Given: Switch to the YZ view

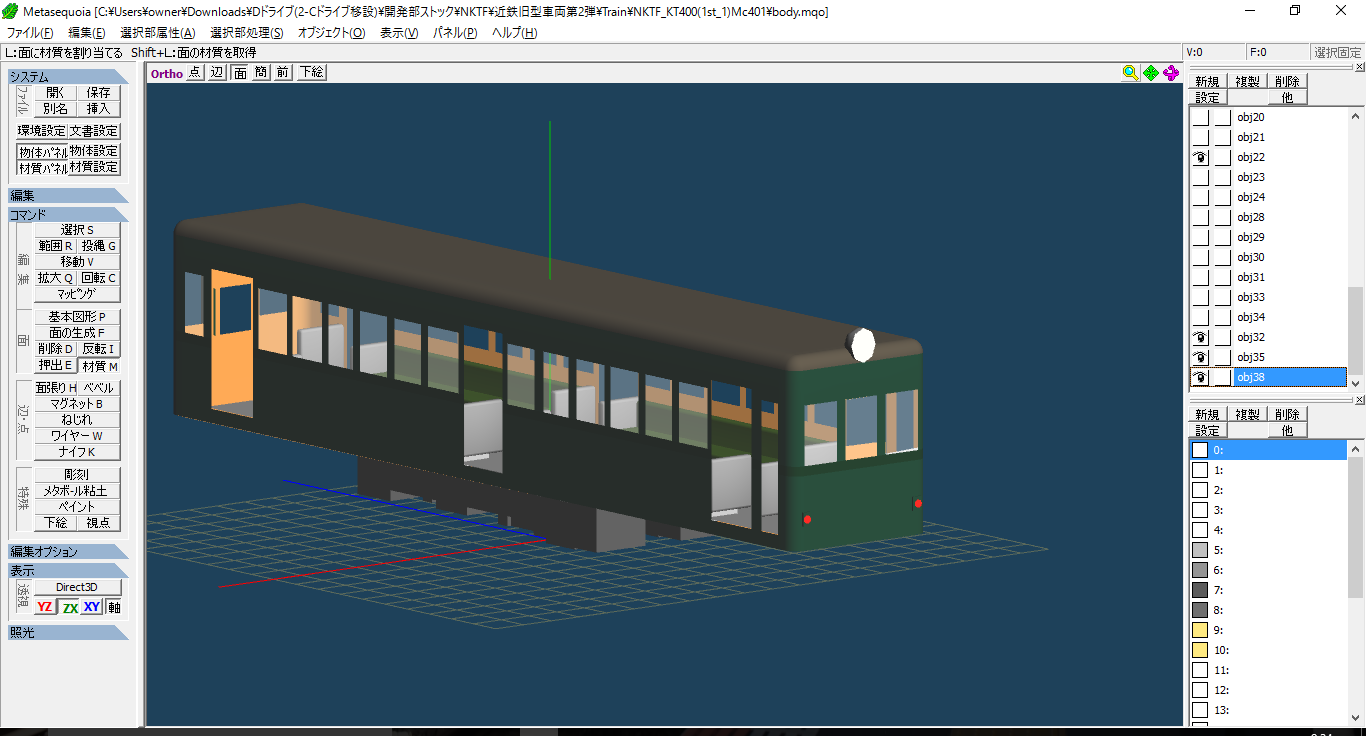Looking at the screenshot, I should click(45, 607).
